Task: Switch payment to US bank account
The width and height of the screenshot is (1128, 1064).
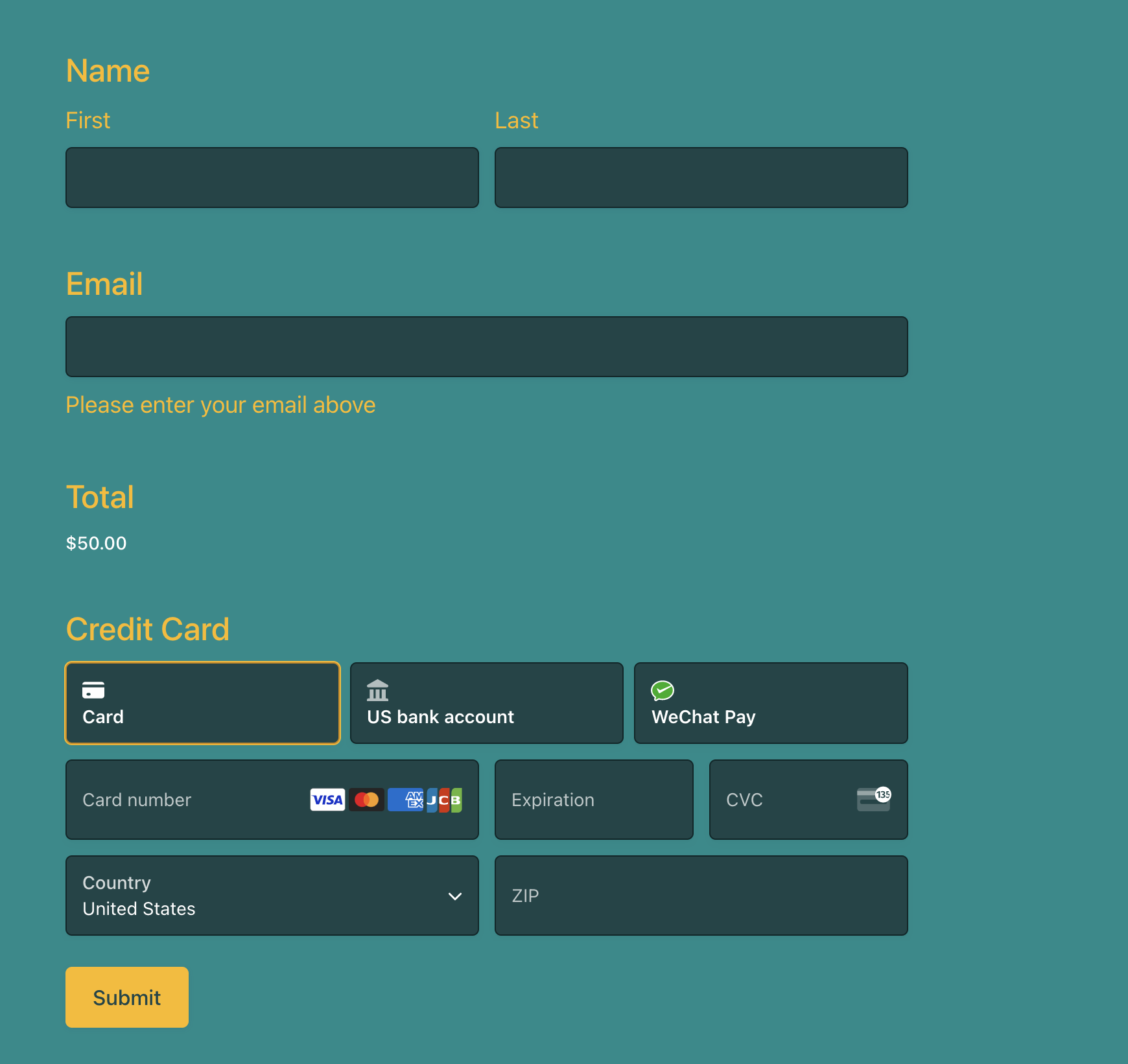Action: click(486, 702)
